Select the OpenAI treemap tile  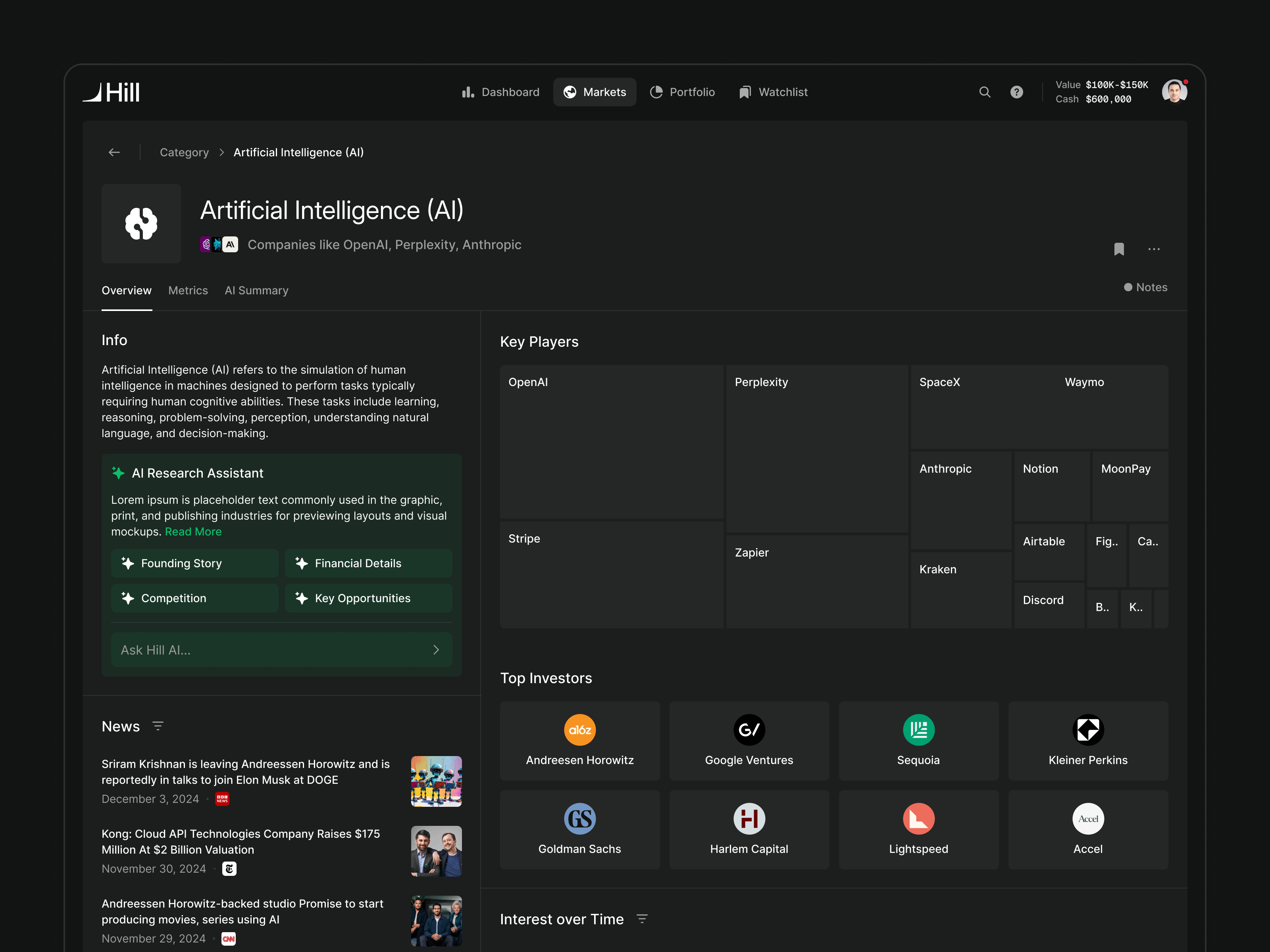click(x=612, y=442)
